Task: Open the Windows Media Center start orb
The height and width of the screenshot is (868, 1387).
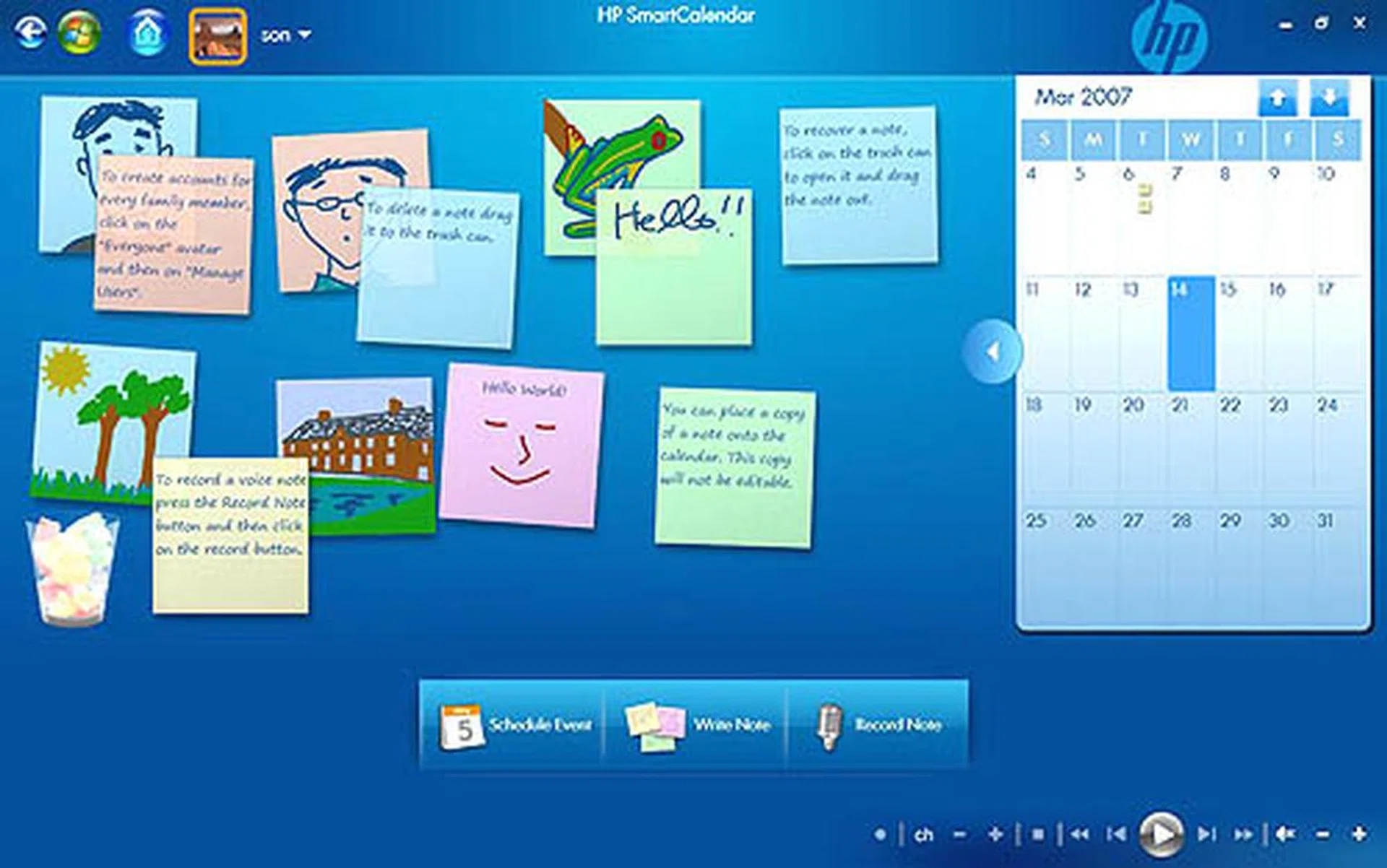Action: point(79,32)
